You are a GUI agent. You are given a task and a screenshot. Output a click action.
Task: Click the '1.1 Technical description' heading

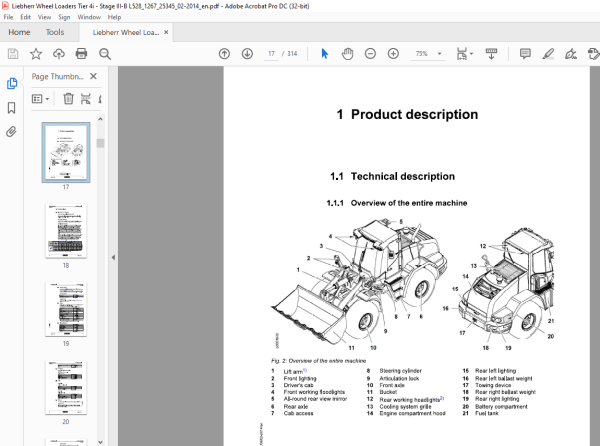click(x=392, y=176)
